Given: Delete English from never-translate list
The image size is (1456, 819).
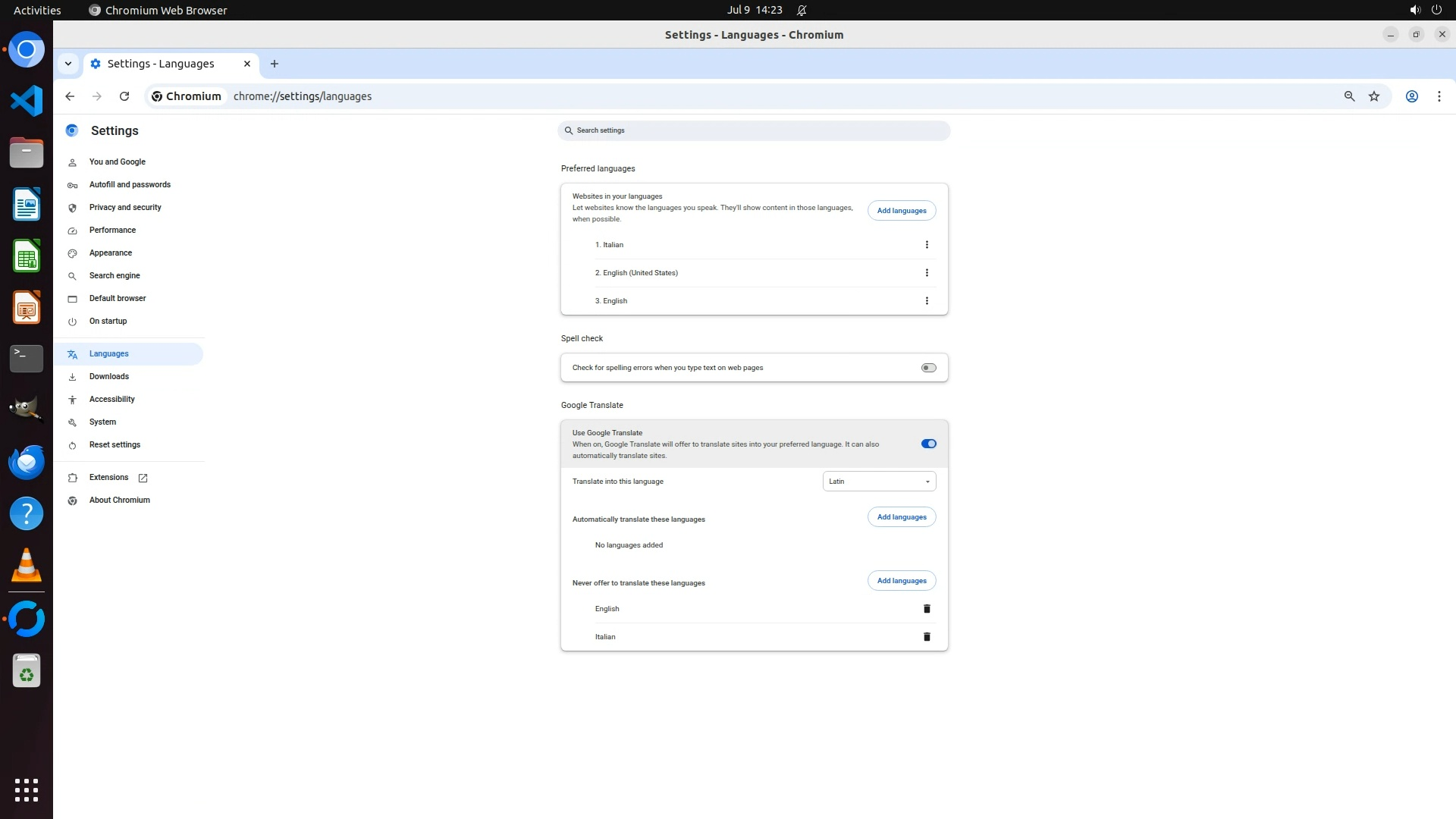Looking at the screenshot, I should (926, 609).
